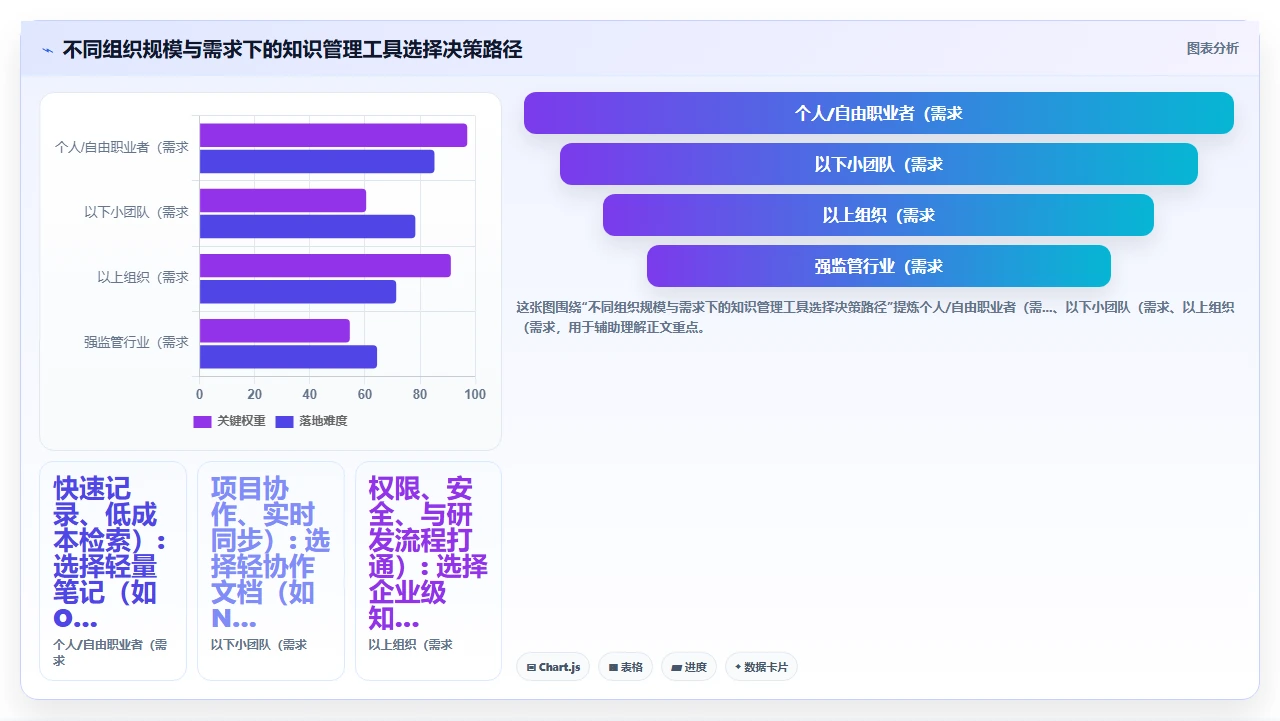The height and width of the screenshot is (721, 1280).
Task: Toggle the 关键权重 legend entry
Action: (230, 421)
